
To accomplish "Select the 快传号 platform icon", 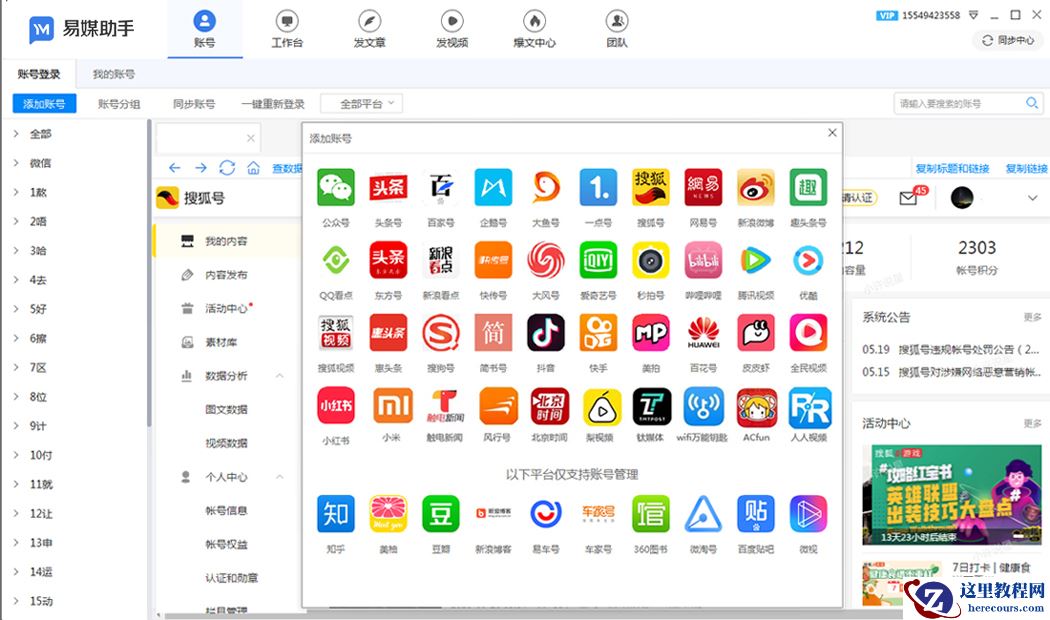I will [494, 260].
